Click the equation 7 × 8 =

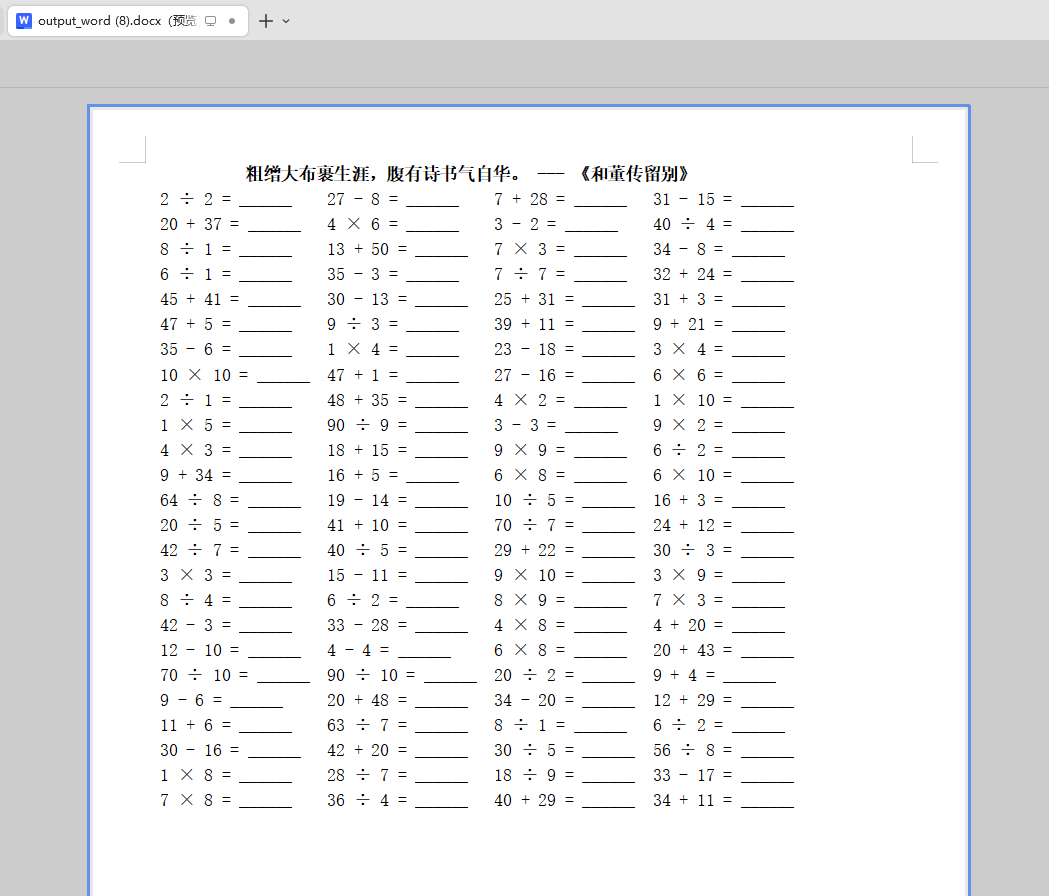(195, 800)
